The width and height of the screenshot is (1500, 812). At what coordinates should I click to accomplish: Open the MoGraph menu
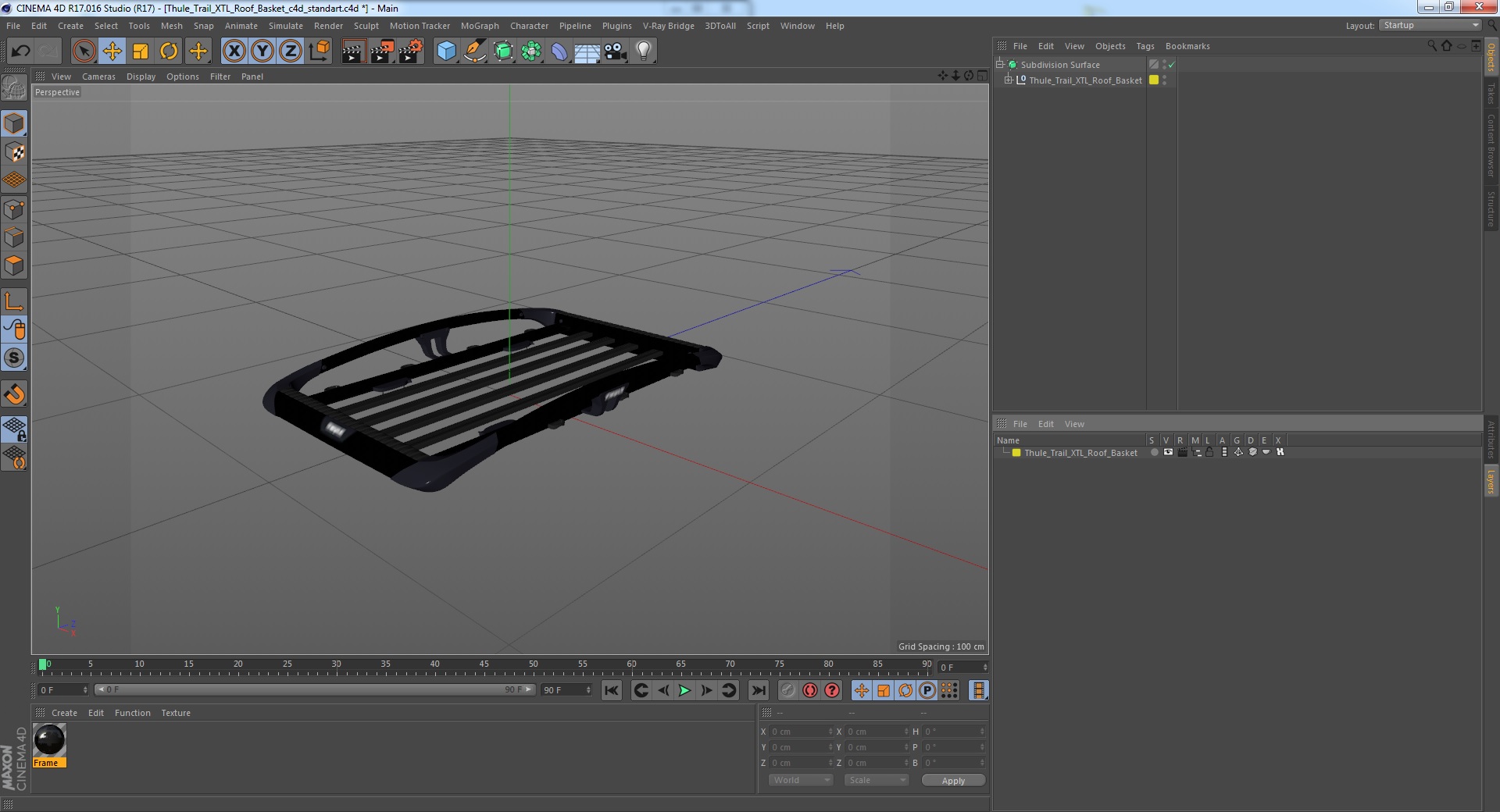[x=479, y=26]
